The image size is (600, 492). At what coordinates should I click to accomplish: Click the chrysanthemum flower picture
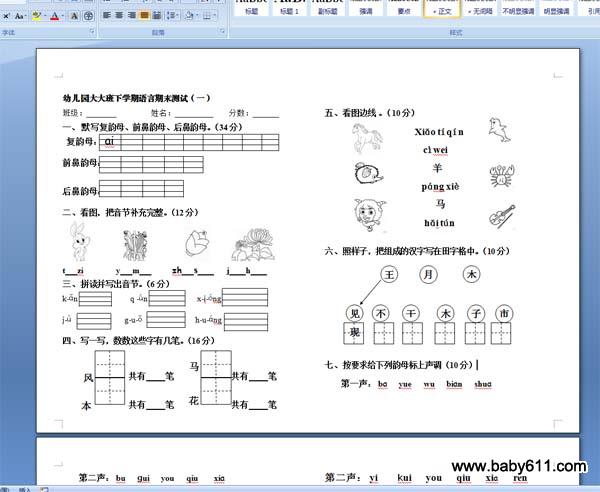pos(253,244)
